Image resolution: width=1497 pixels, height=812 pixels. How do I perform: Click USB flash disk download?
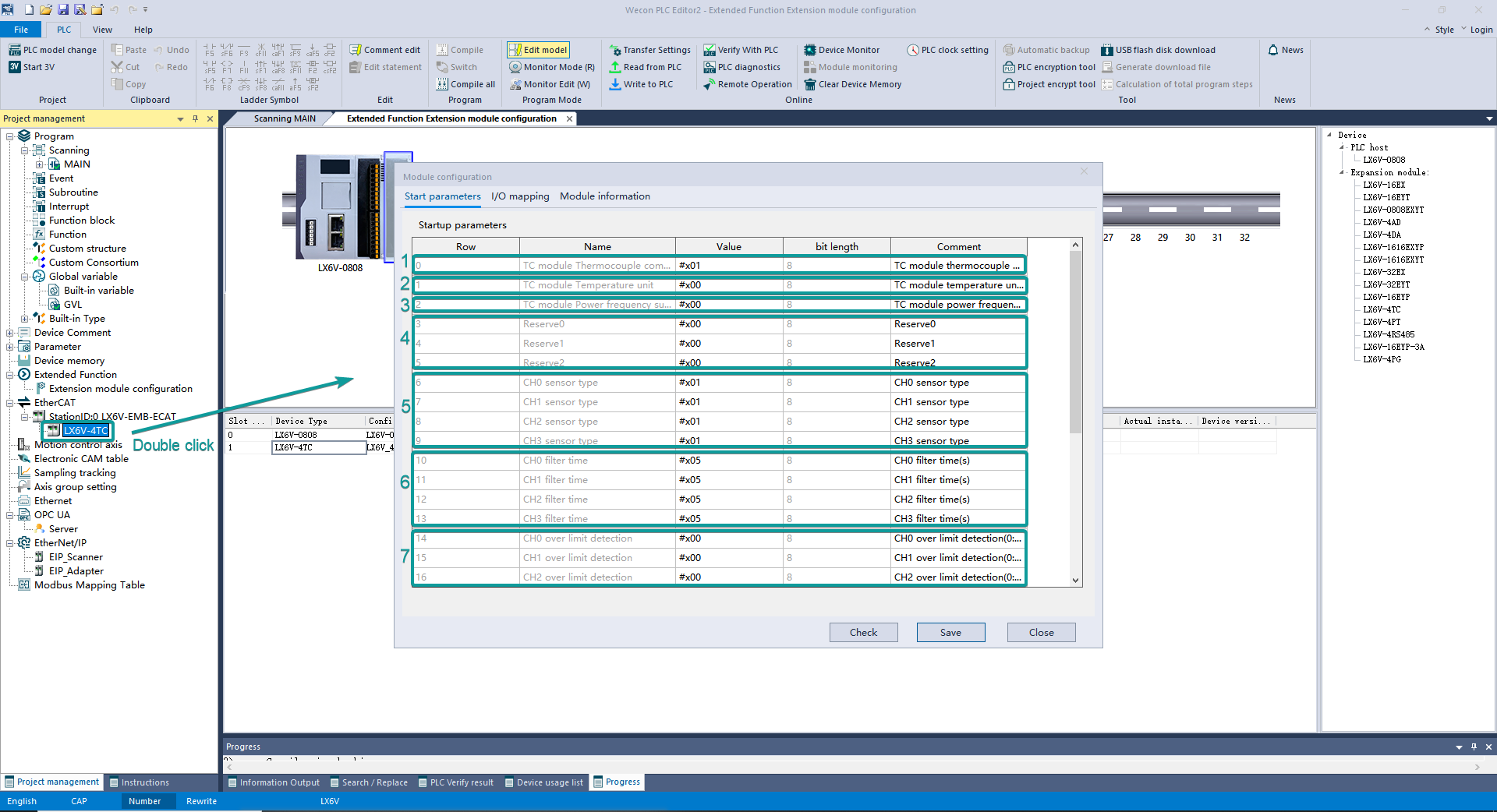click(1159, 50)
